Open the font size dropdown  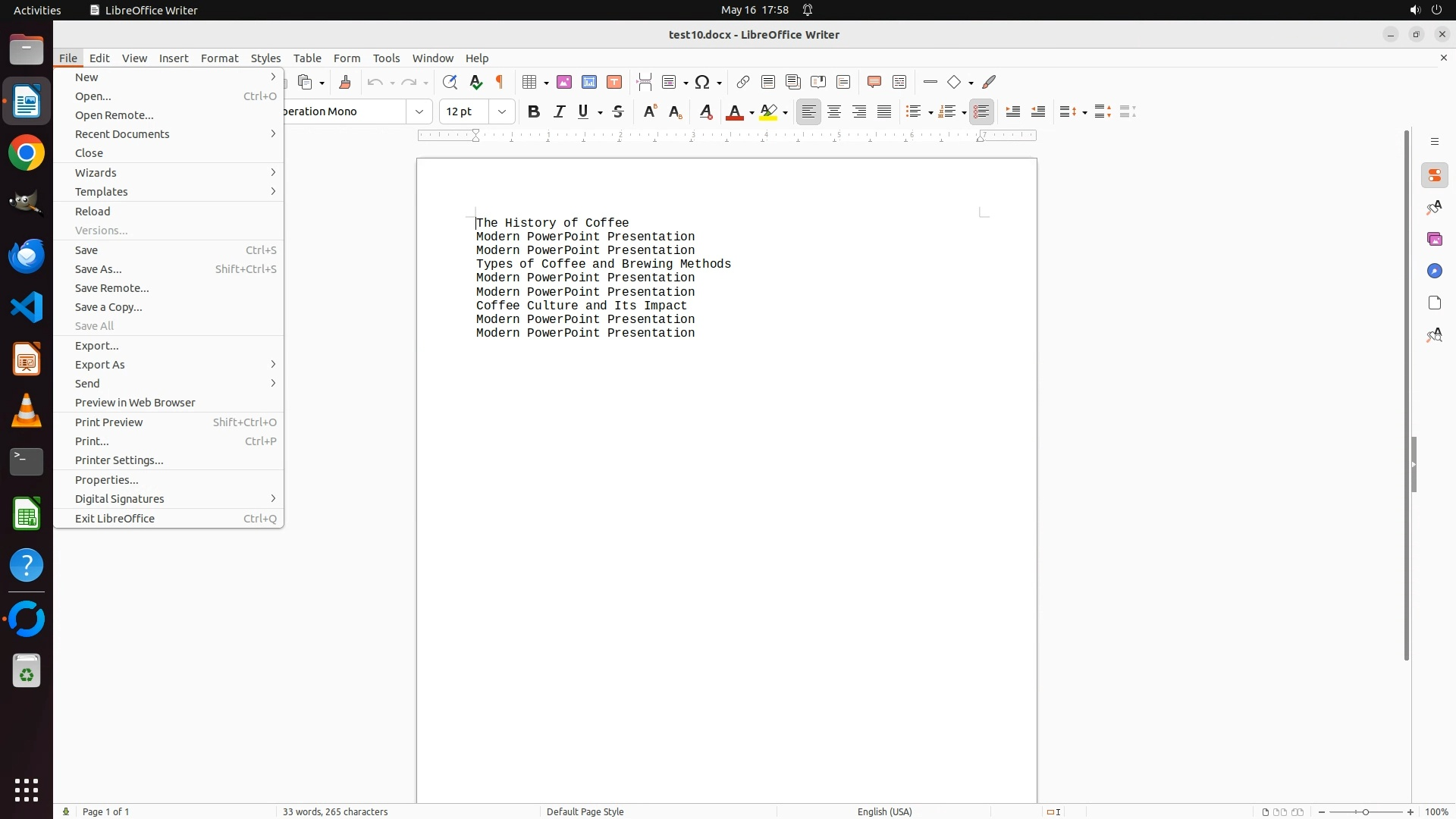coord(501,111)
